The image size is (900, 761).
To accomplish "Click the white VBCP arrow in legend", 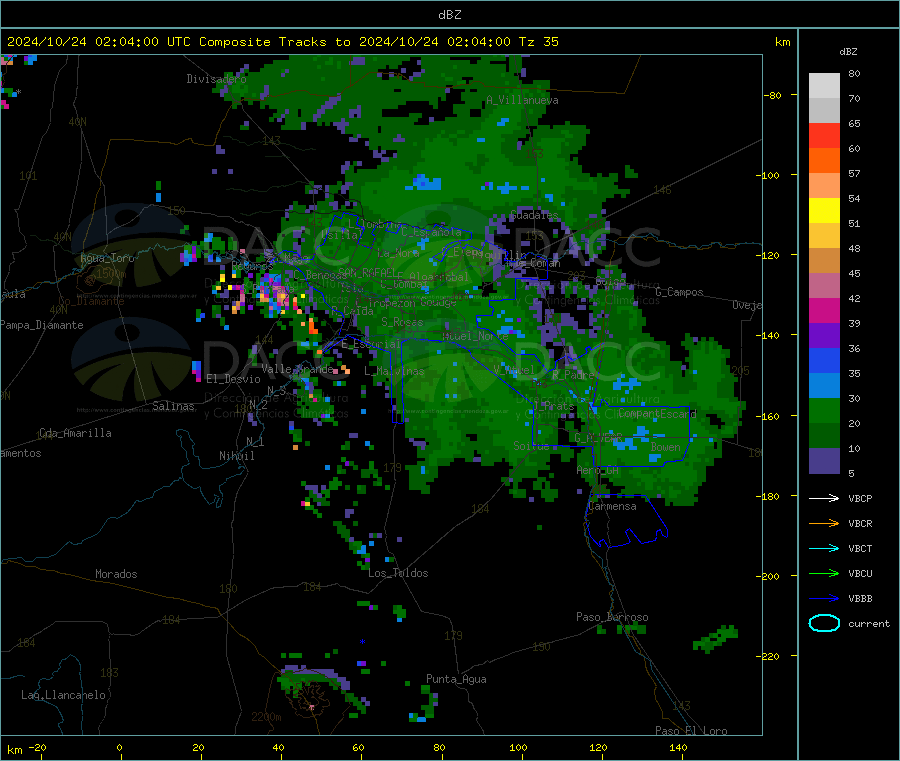I will click(824, 498).
